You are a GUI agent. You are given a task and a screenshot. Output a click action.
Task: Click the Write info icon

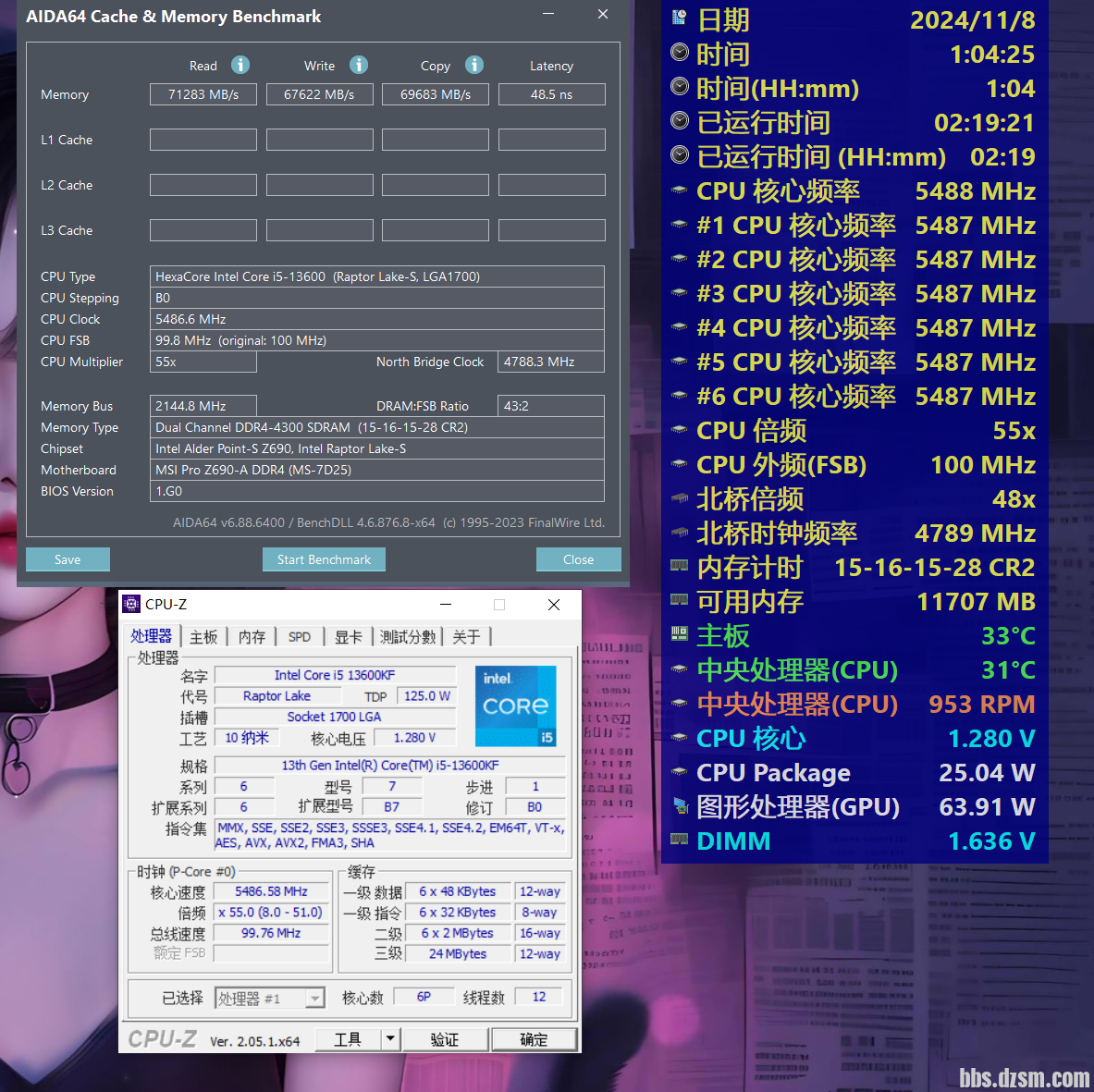(359, 65)
